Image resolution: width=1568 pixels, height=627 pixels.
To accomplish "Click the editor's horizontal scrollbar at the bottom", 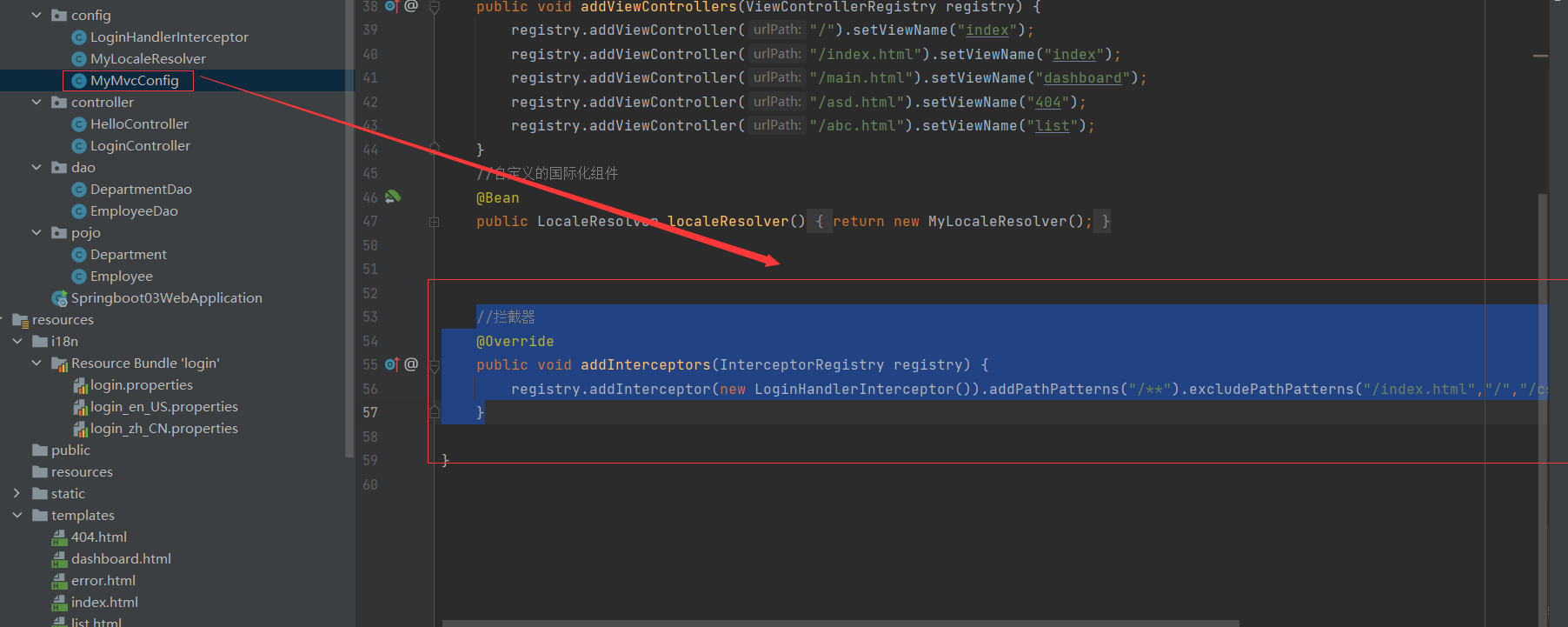I will point(840,623).
